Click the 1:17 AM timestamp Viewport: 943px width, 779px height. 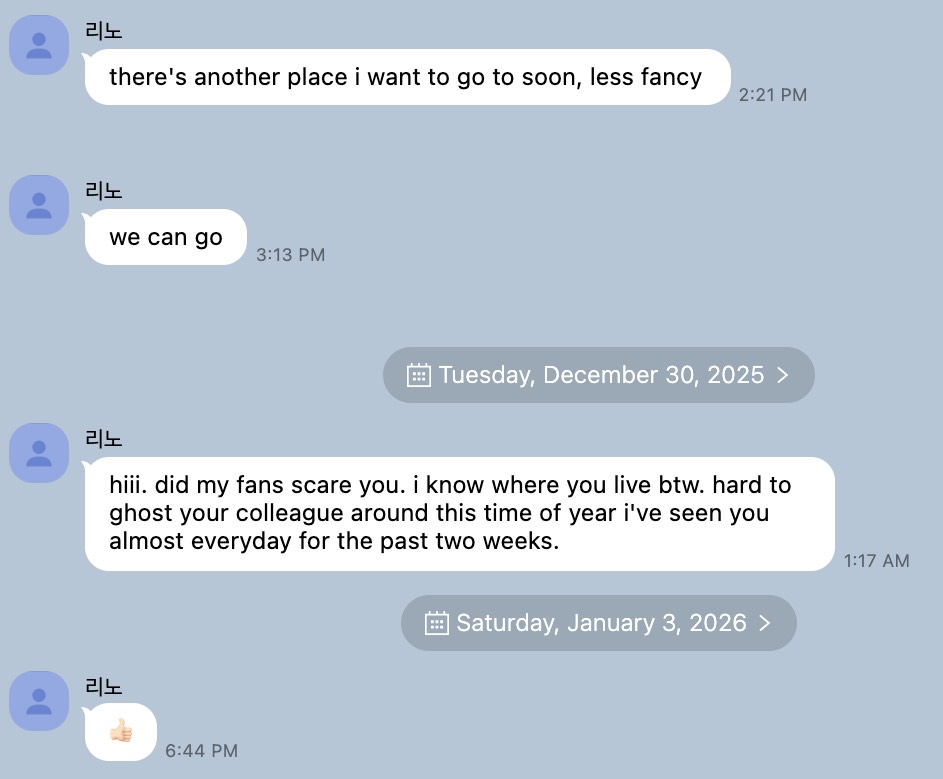click(x=876, y=561)
